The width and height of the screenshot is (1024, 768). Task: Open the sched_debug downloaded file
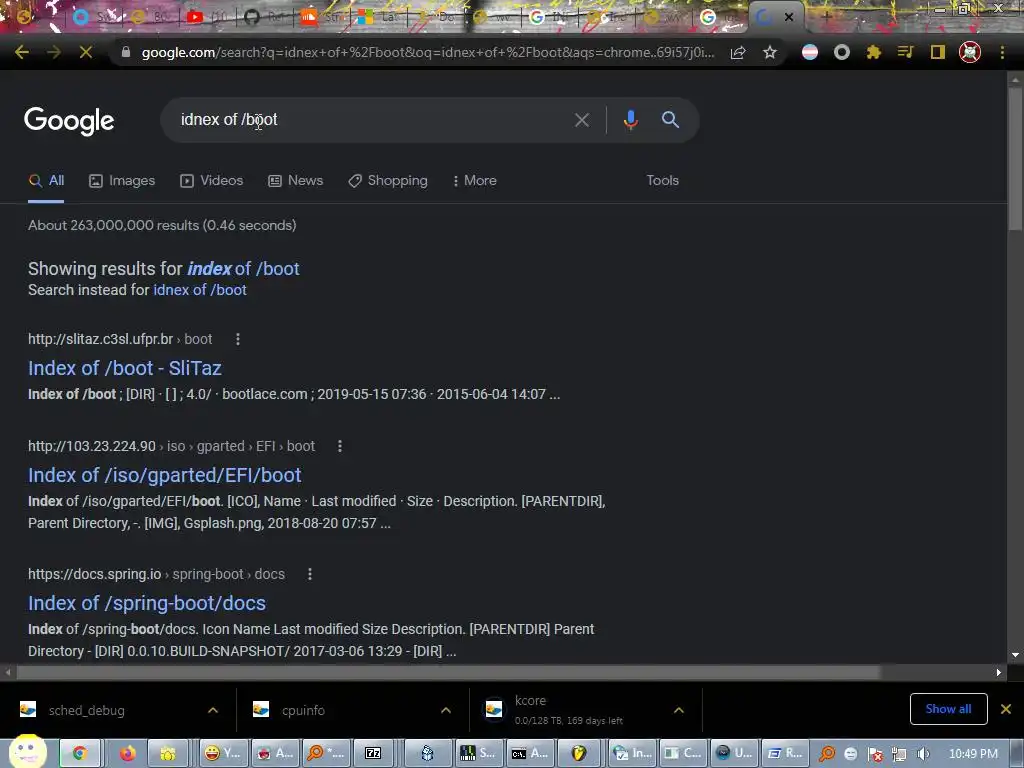(x=86, y=711)
